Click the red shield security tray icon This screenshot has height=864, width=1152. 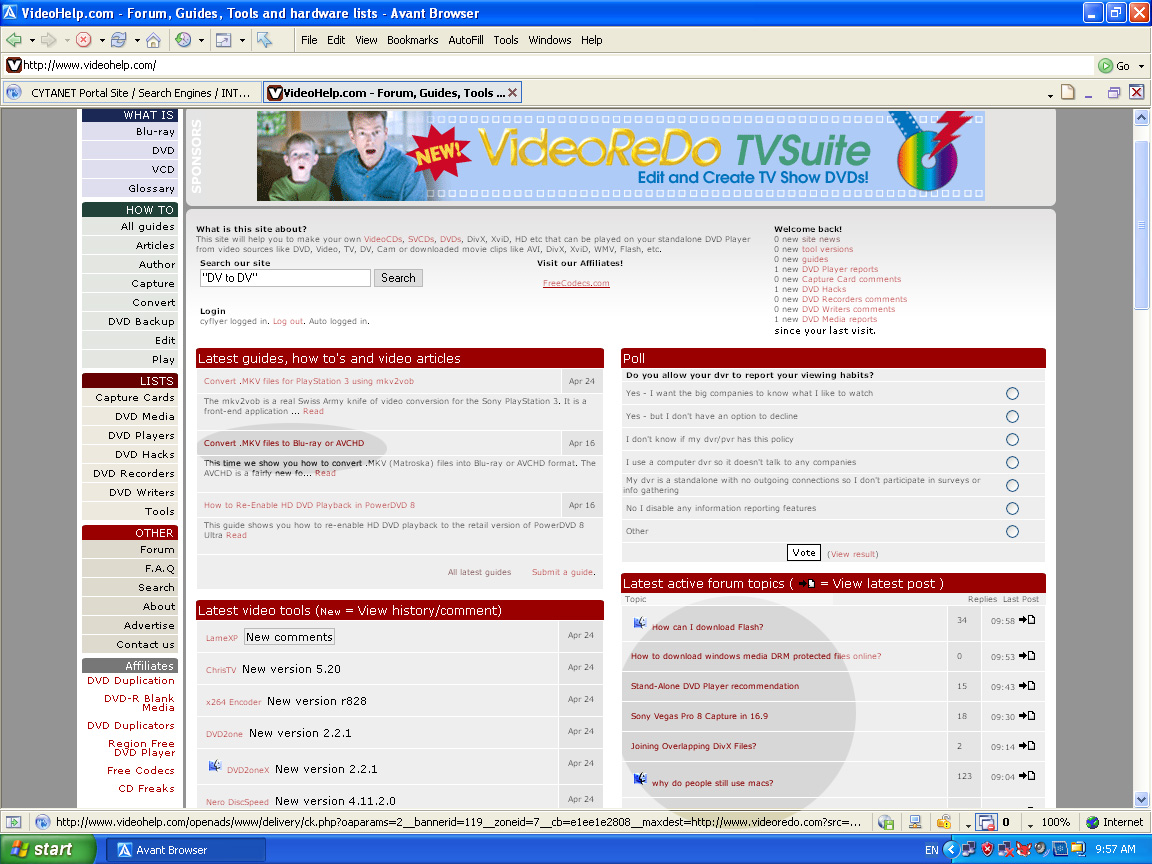[x=987, y=849]
